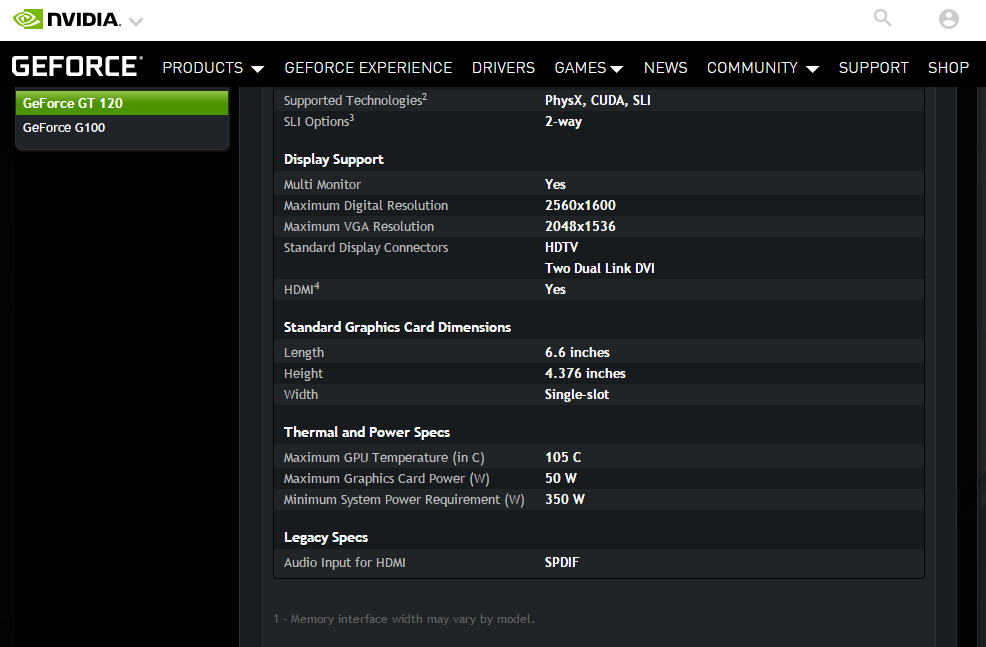Click the 105 C value

click(x=563, y=457)
